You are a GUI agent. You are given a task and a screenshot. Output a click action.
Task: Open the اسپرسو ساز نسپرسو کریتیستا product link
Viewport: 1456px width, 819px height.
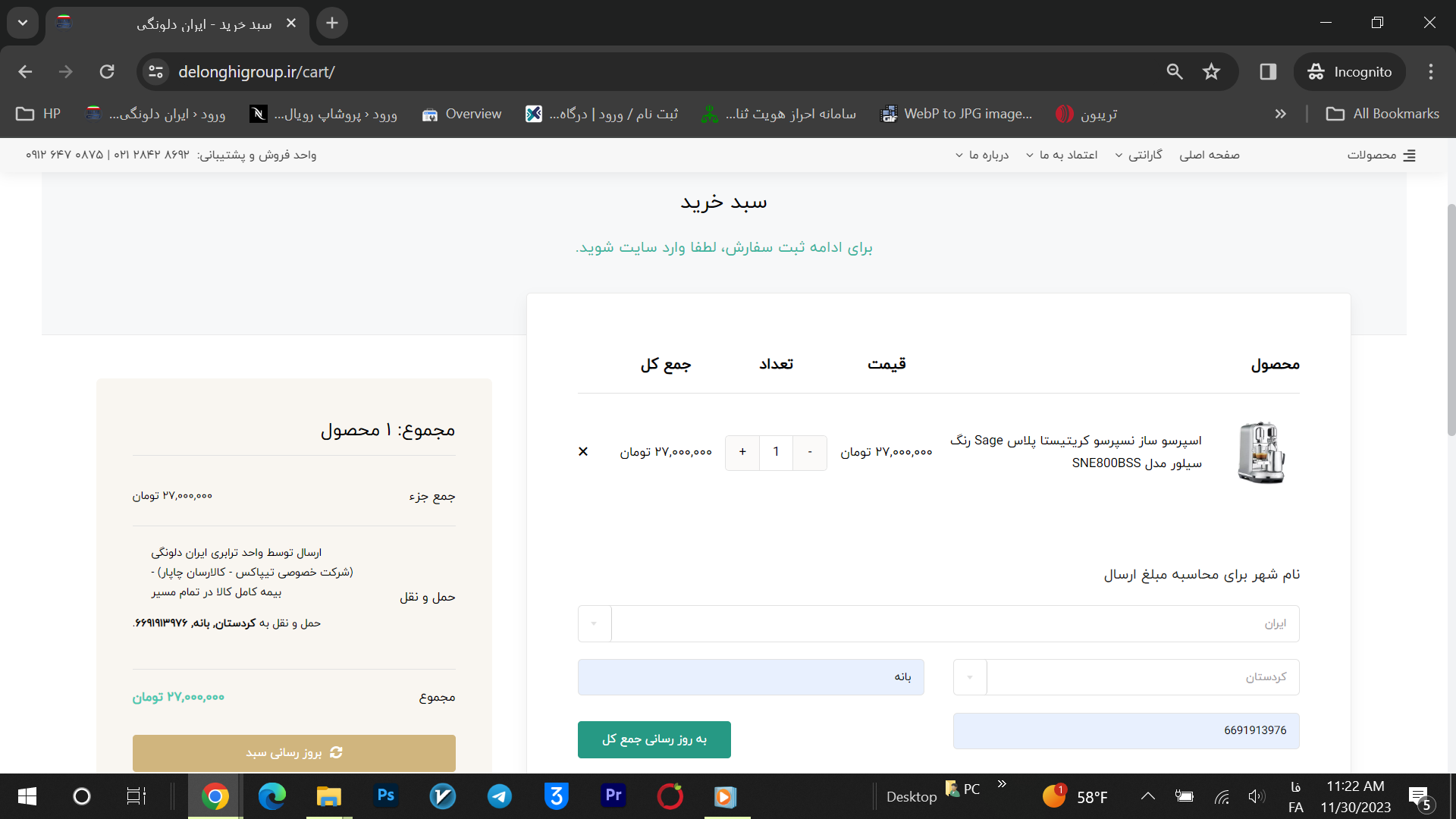point(1076,452)
